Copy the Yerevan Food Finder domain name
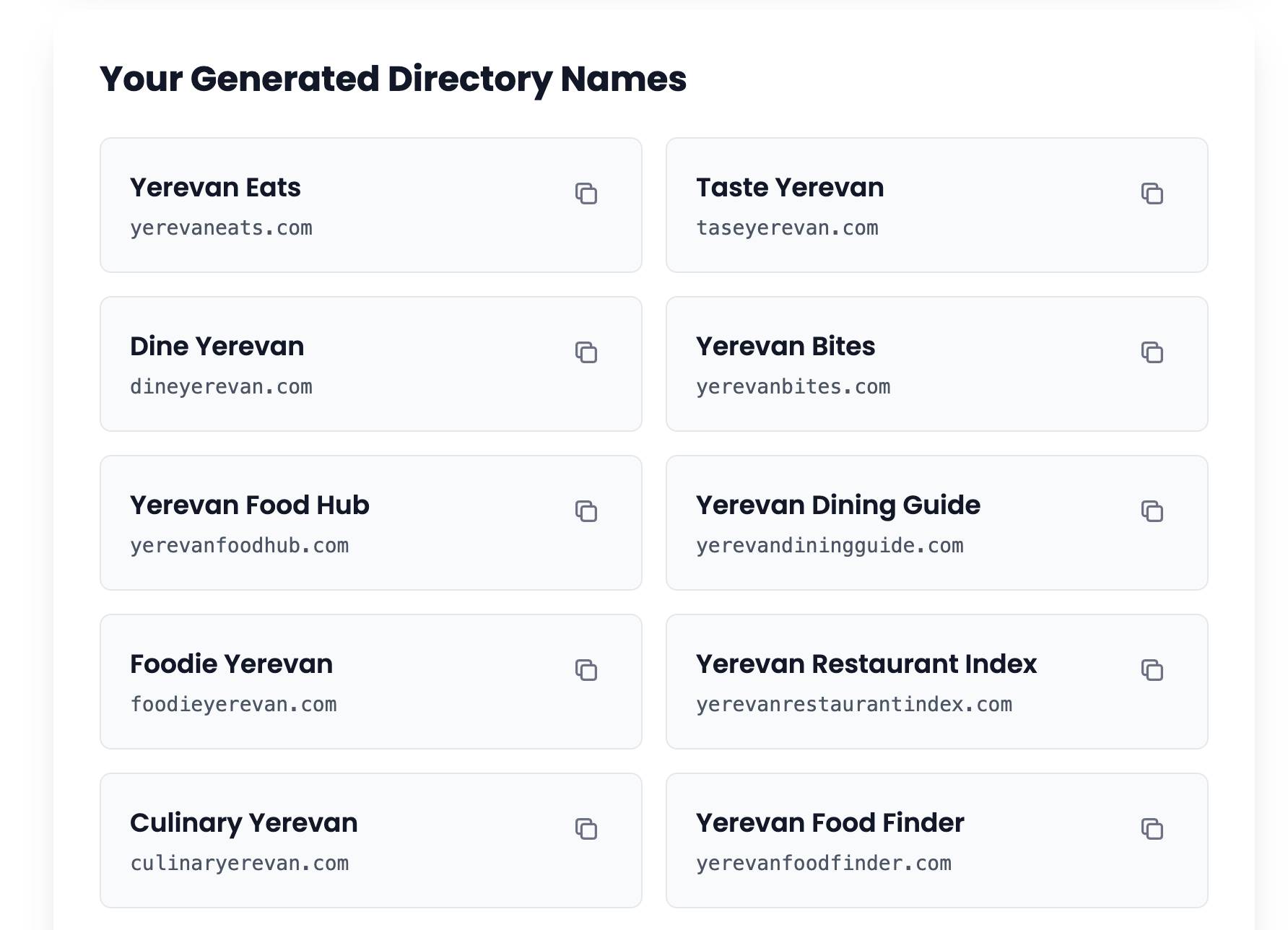The height and width of the screenshot is (930, 1288). coord(1153,830)
